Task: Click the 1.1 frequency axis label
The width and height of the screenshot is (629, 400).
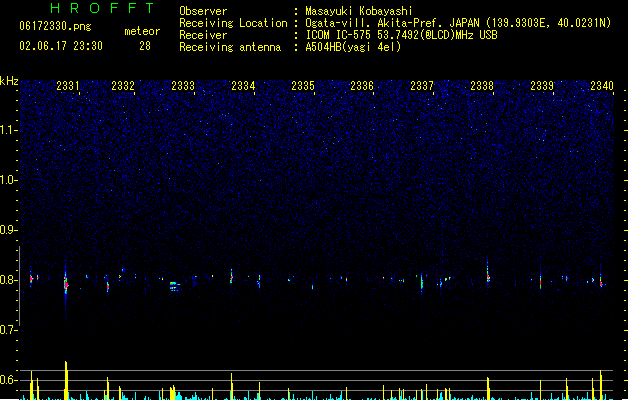Action: (8, 130)
